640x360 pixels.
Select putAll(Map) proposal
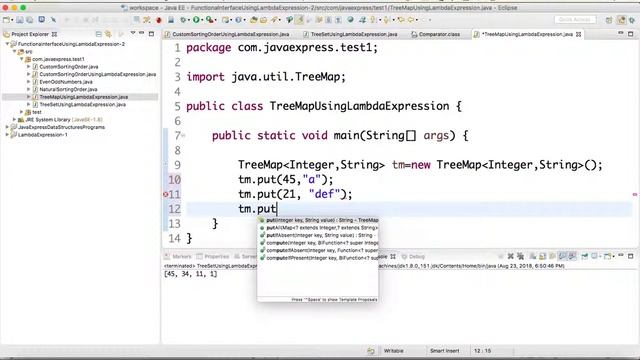318,228
